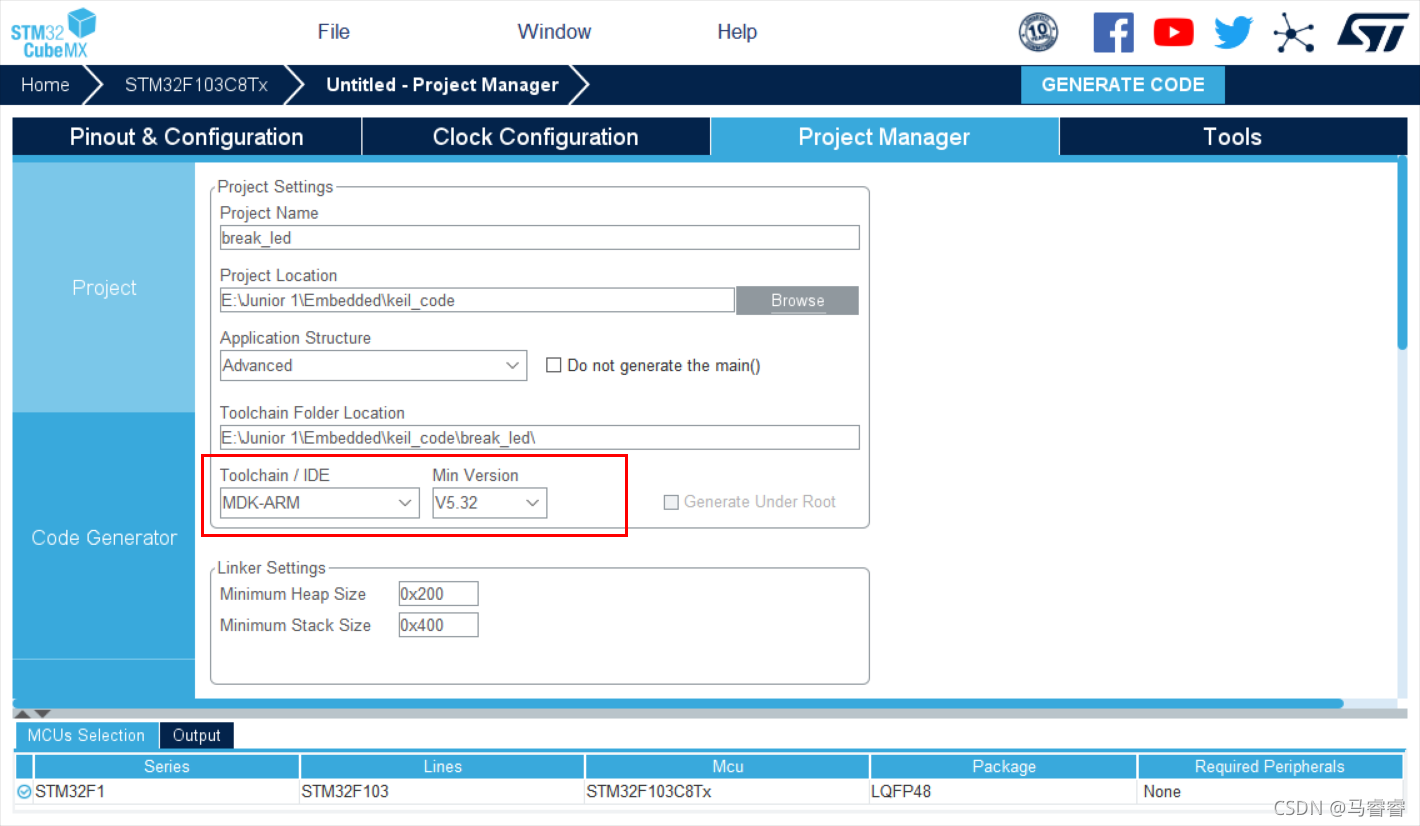Click the Mcu column header

(727, 767)
